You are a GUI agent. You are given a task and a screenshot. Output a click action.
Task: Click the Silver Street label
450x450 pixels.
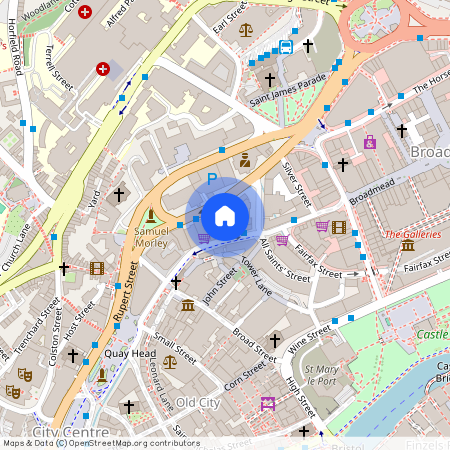click(296, 184)
